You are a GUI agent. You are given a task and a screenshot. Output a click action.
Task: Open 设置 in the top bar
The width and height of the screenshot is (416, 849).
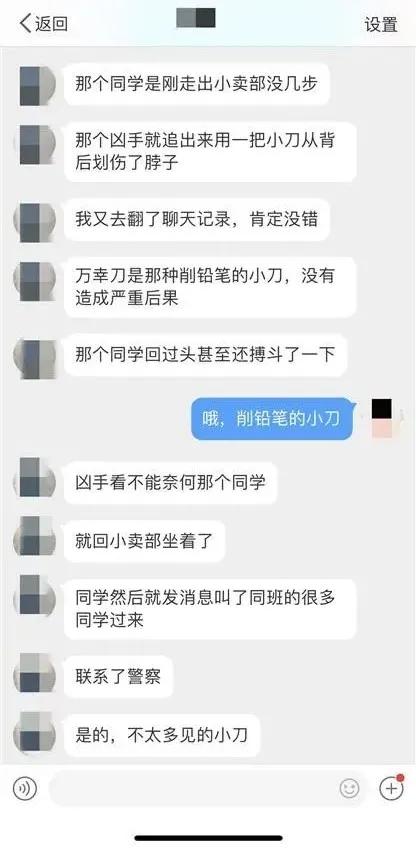[x=381, y=24]
